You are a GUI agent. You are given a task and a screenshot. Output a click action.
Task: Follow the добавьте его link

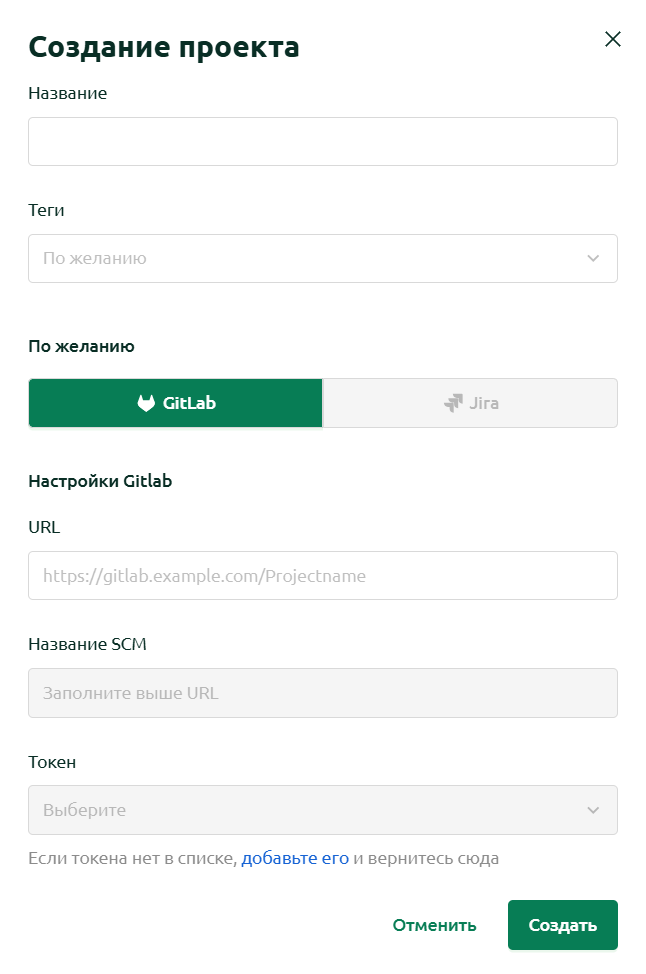click(295, 858)
